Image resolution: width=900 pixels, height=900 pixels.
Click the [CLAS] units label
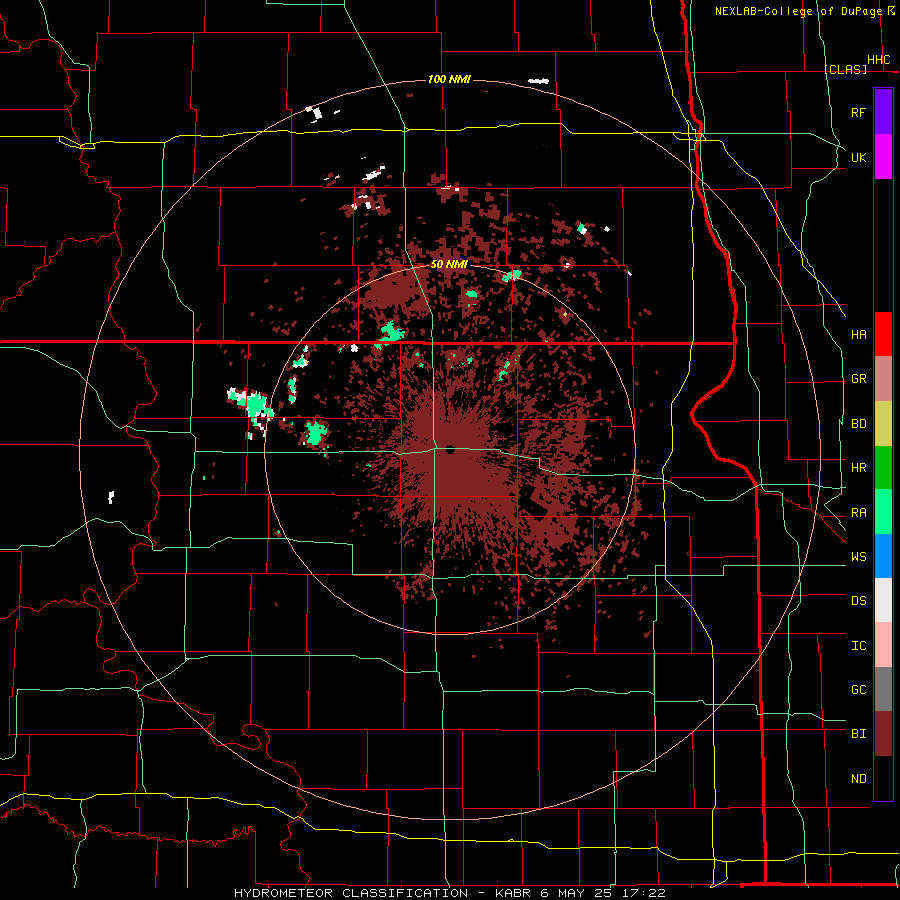(x=845, y=69)
